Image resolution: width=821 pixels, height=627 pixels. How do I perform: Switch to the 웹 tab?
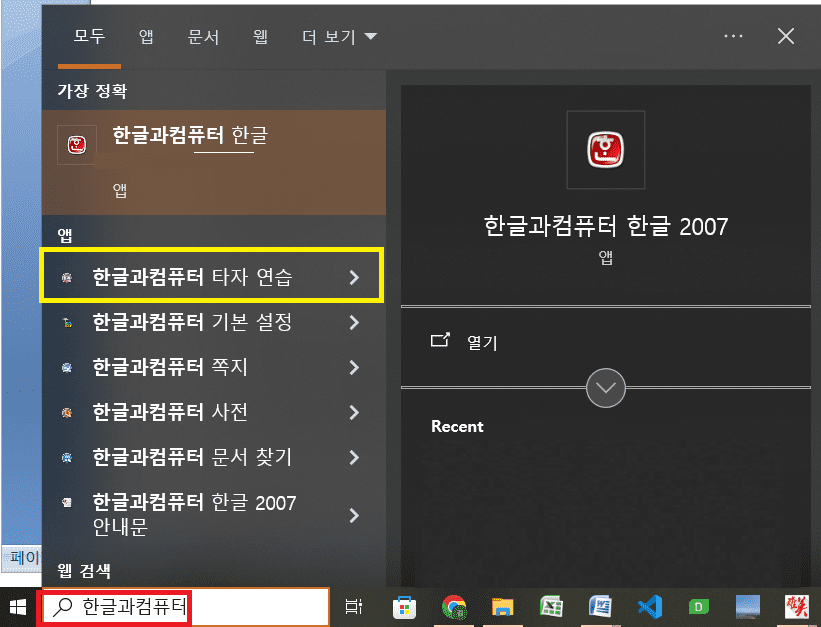click(x=260, y=36)
